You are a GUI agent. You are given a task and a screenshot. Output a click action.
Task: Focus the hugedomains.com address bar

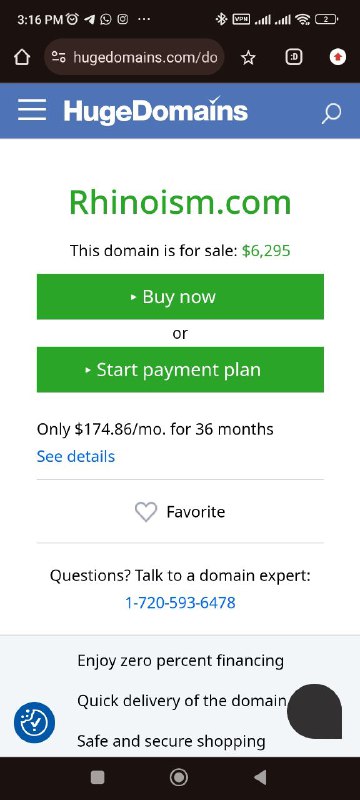click(x=134, y=57)
